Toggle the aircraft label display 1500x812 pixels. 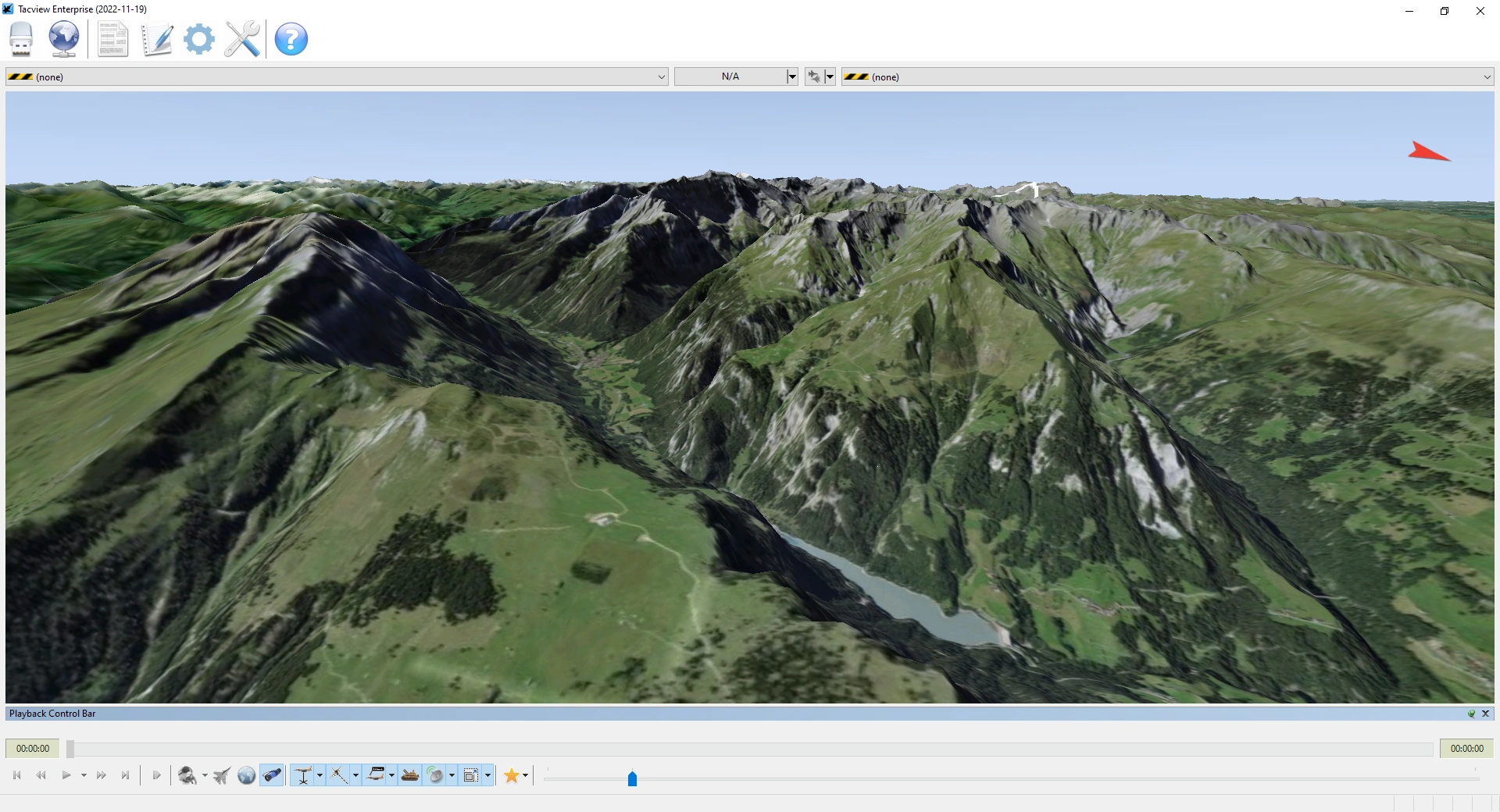(376, 775)
